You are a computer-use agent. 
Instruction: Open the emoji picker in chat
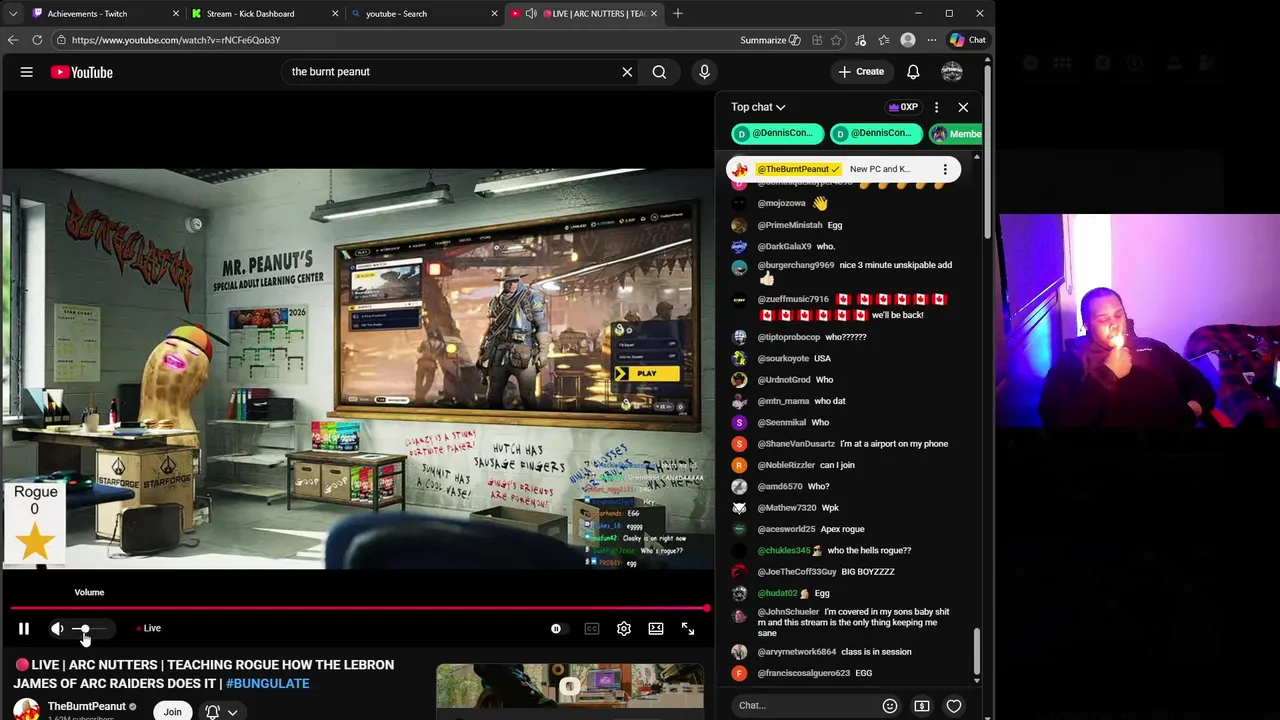[x=890, y=705]
